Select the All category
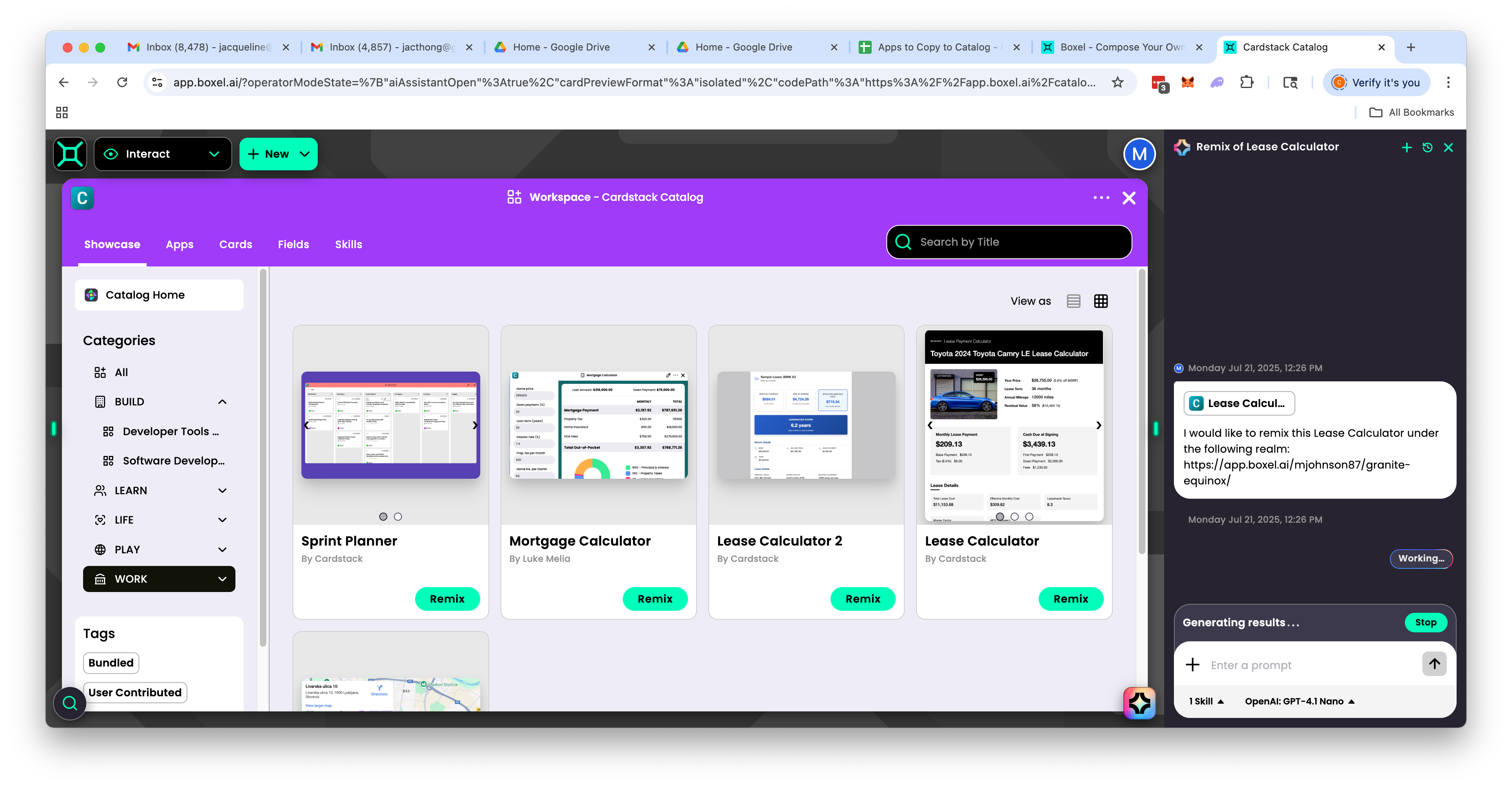This screenshot has width=1512, height=788. click(x=159, y=372)
